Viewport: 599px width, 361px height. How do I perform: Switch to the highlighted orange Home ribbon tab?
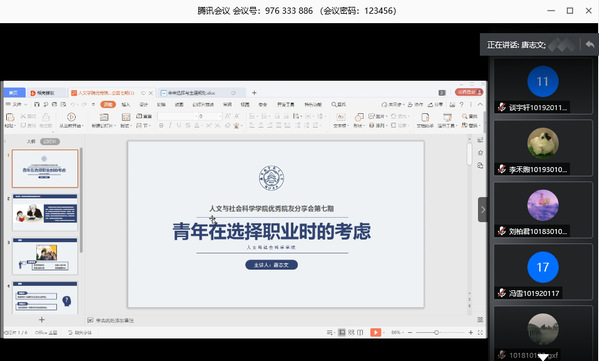[108, 104]
